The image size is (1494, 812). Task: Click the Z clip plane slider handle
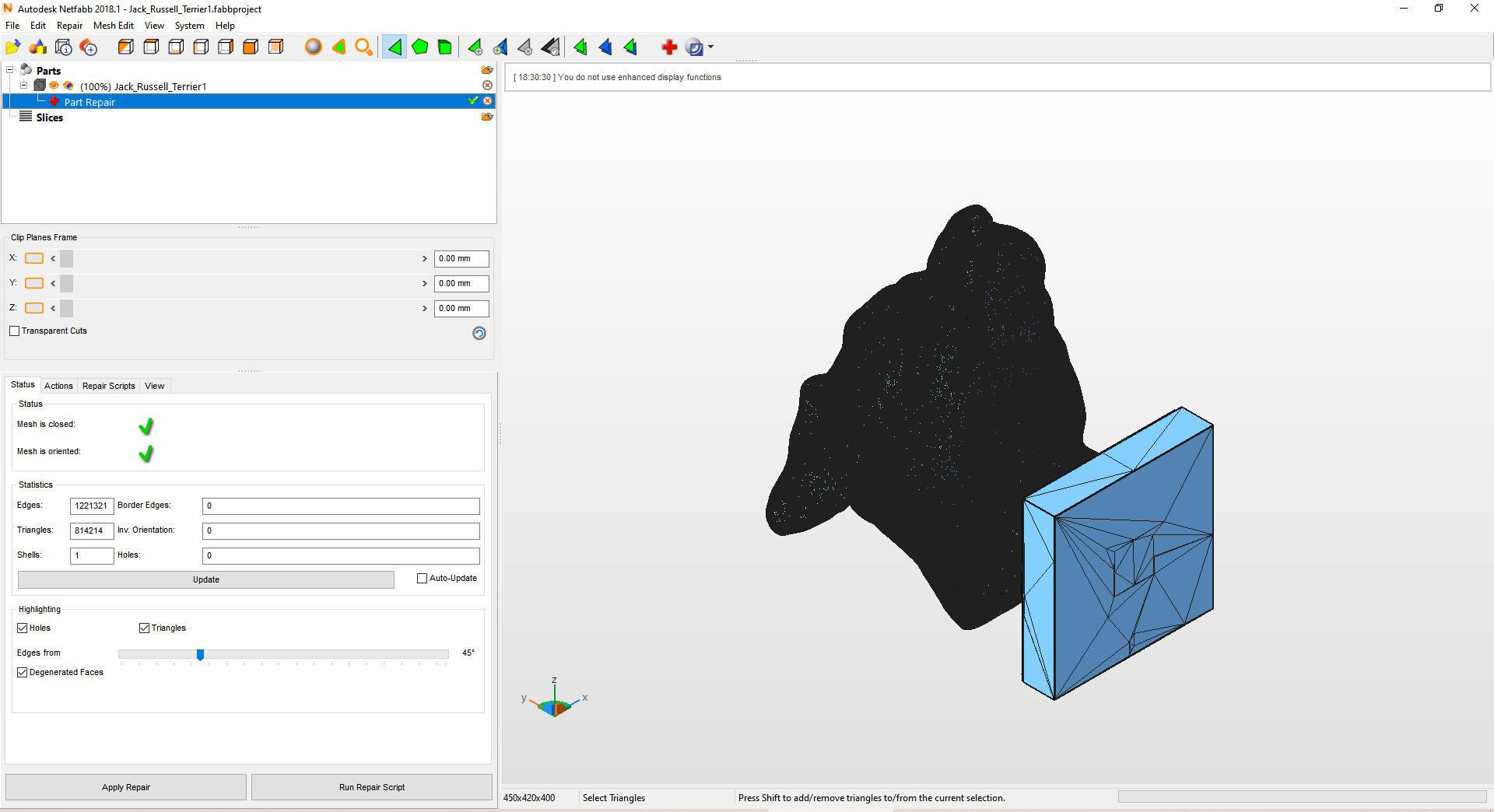66,308
